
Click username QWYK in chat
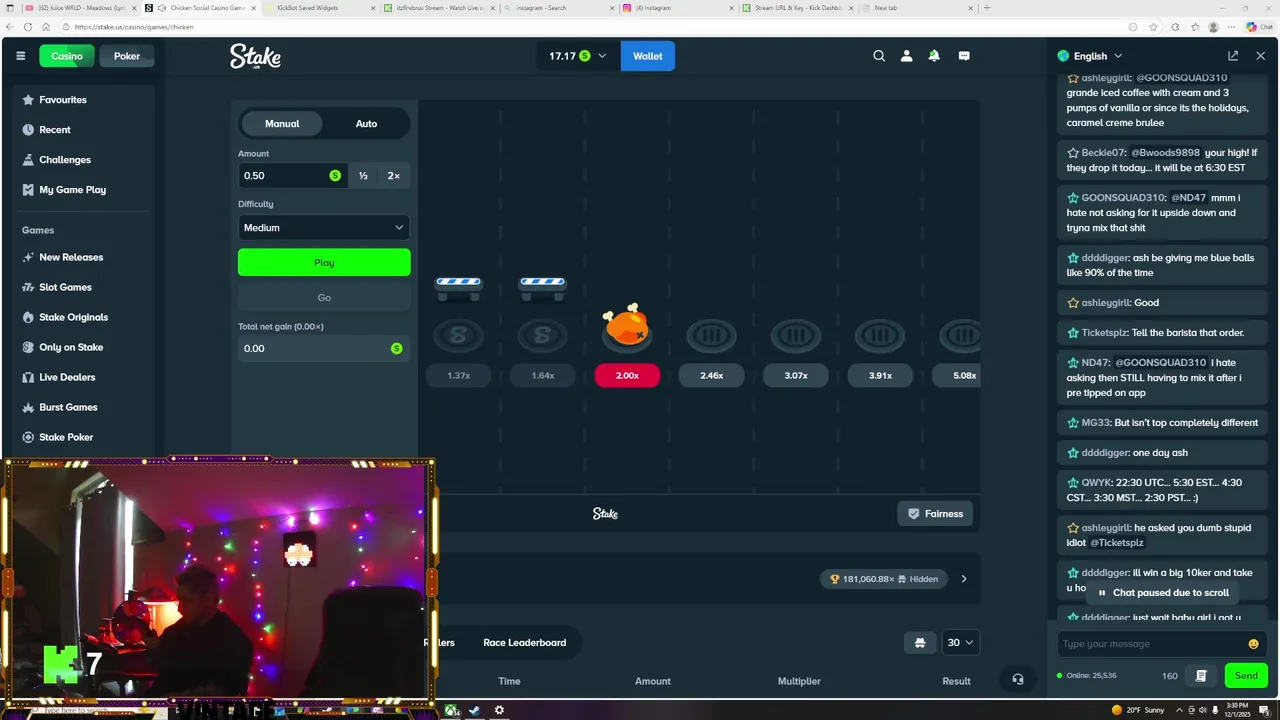pos(1097,483)
